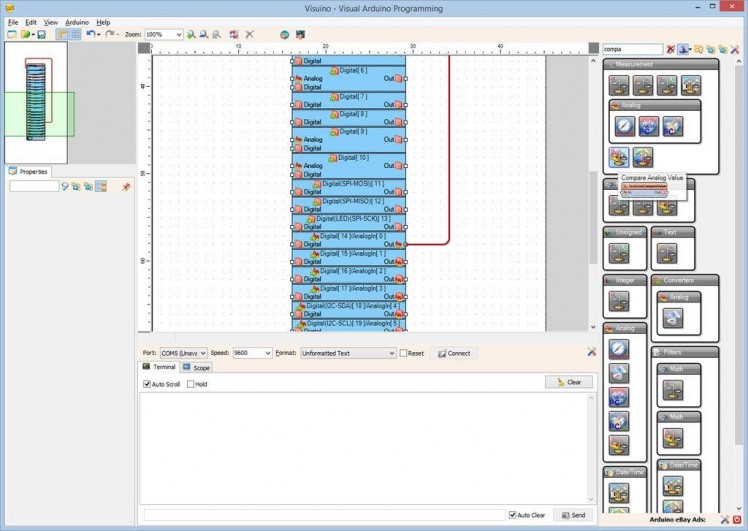Click the Save project toolbar icon
Screen dimensions: 748x531
tap(42, 34)
